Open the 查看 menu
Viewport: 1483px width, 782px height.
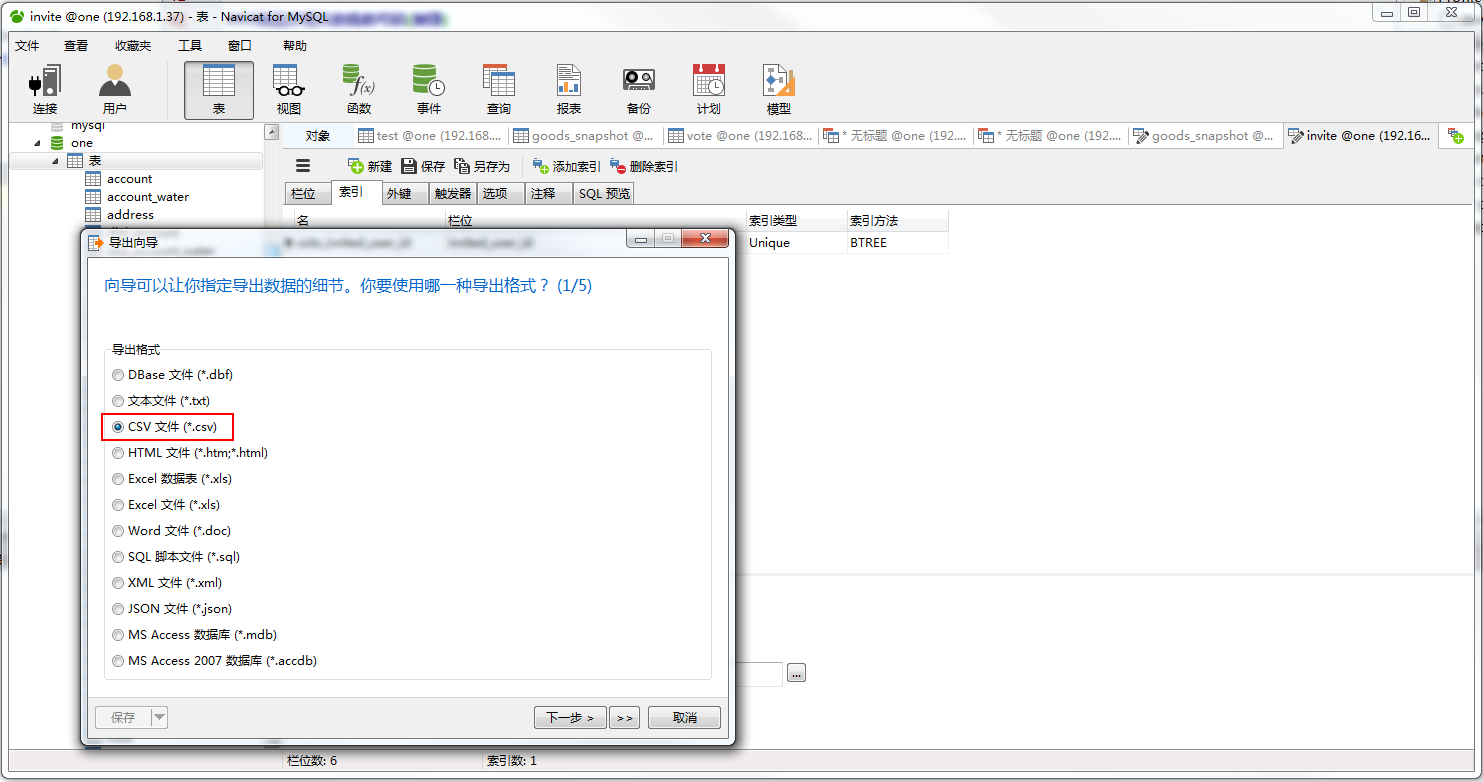[76, 46]
